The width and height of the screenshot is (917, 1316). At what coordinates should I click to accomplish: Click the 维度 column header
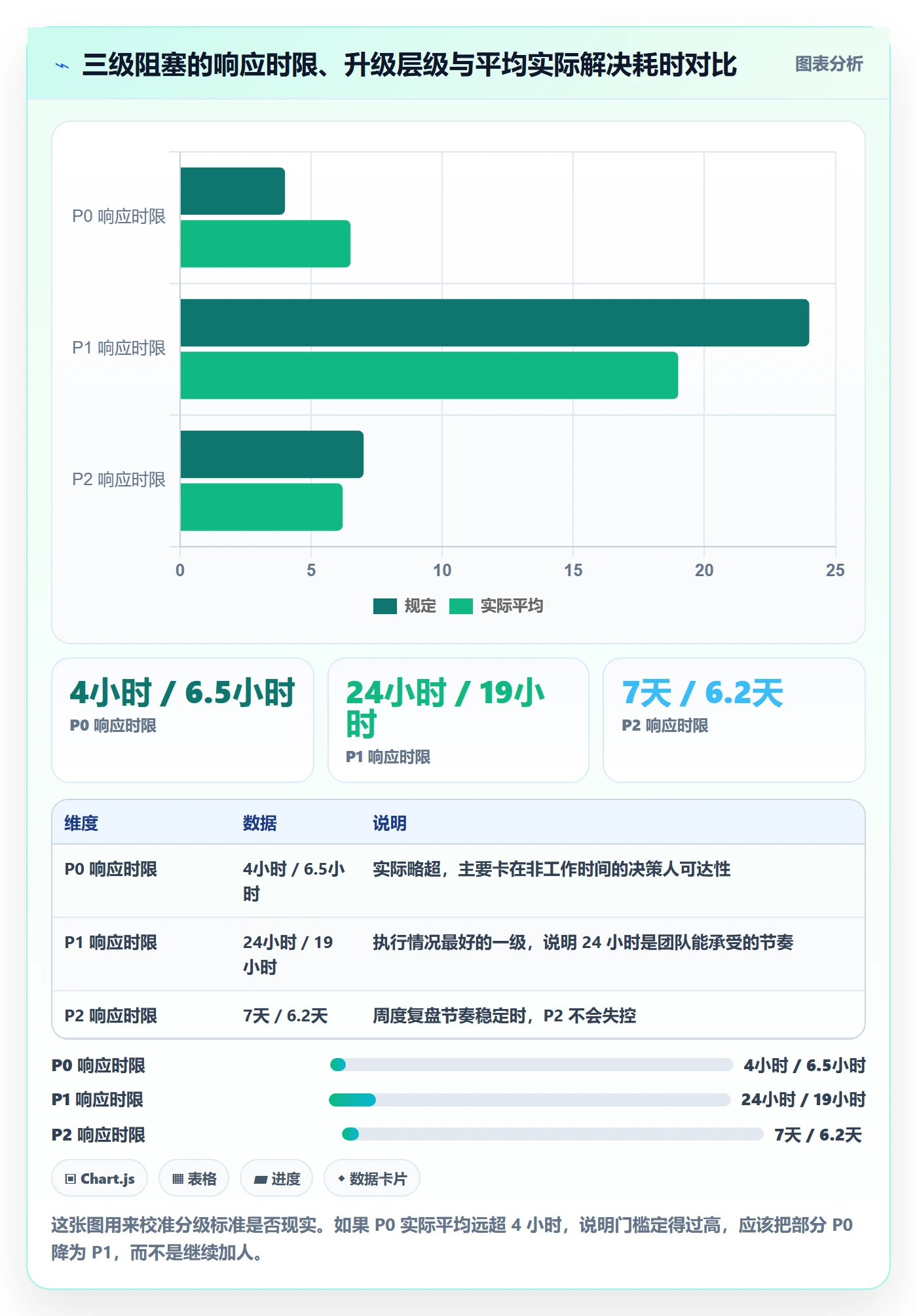[81, 823]
